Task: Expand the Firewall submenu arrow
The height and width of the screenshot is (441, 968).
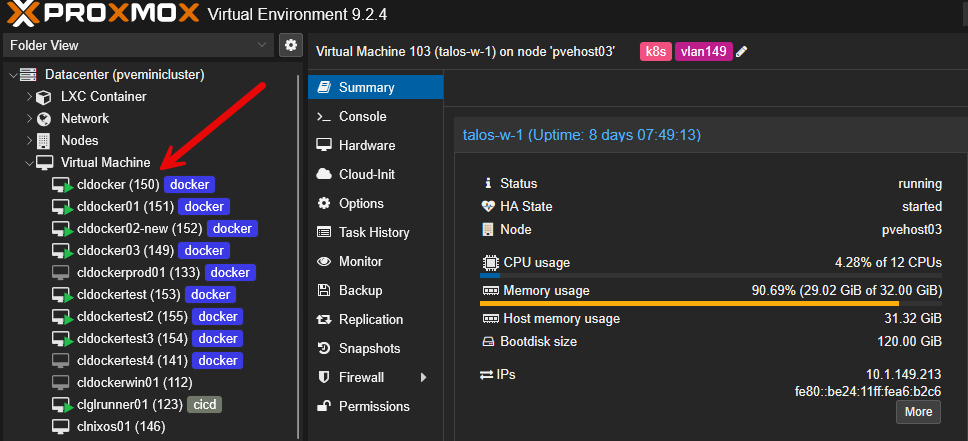Action: 424,377
